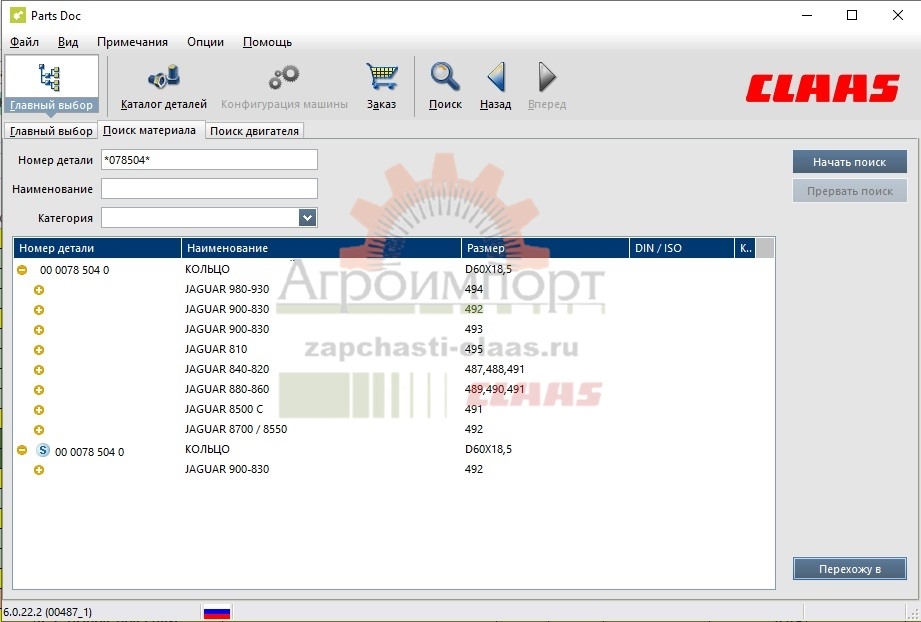Click the Наименование input field
The image size is (921, 622).
click(209, 189)
